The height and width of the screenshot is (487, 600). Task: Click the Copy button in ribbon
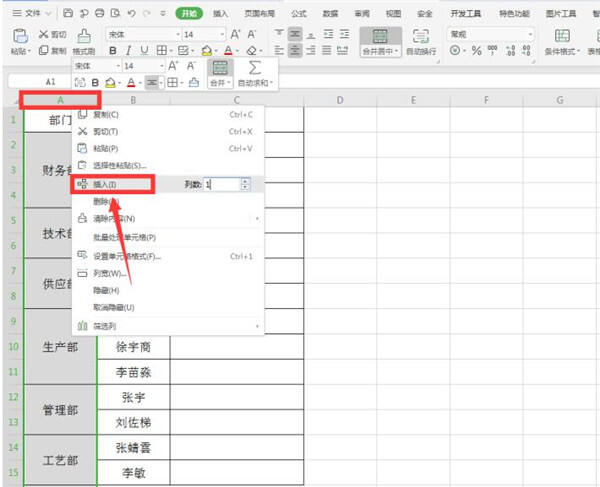[x=52, y=50]
